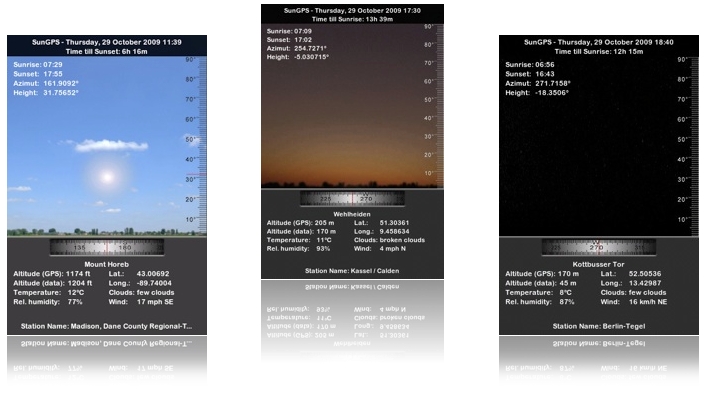
Task: Click the longitude value '13.42987'
Action: pos(645,283)
